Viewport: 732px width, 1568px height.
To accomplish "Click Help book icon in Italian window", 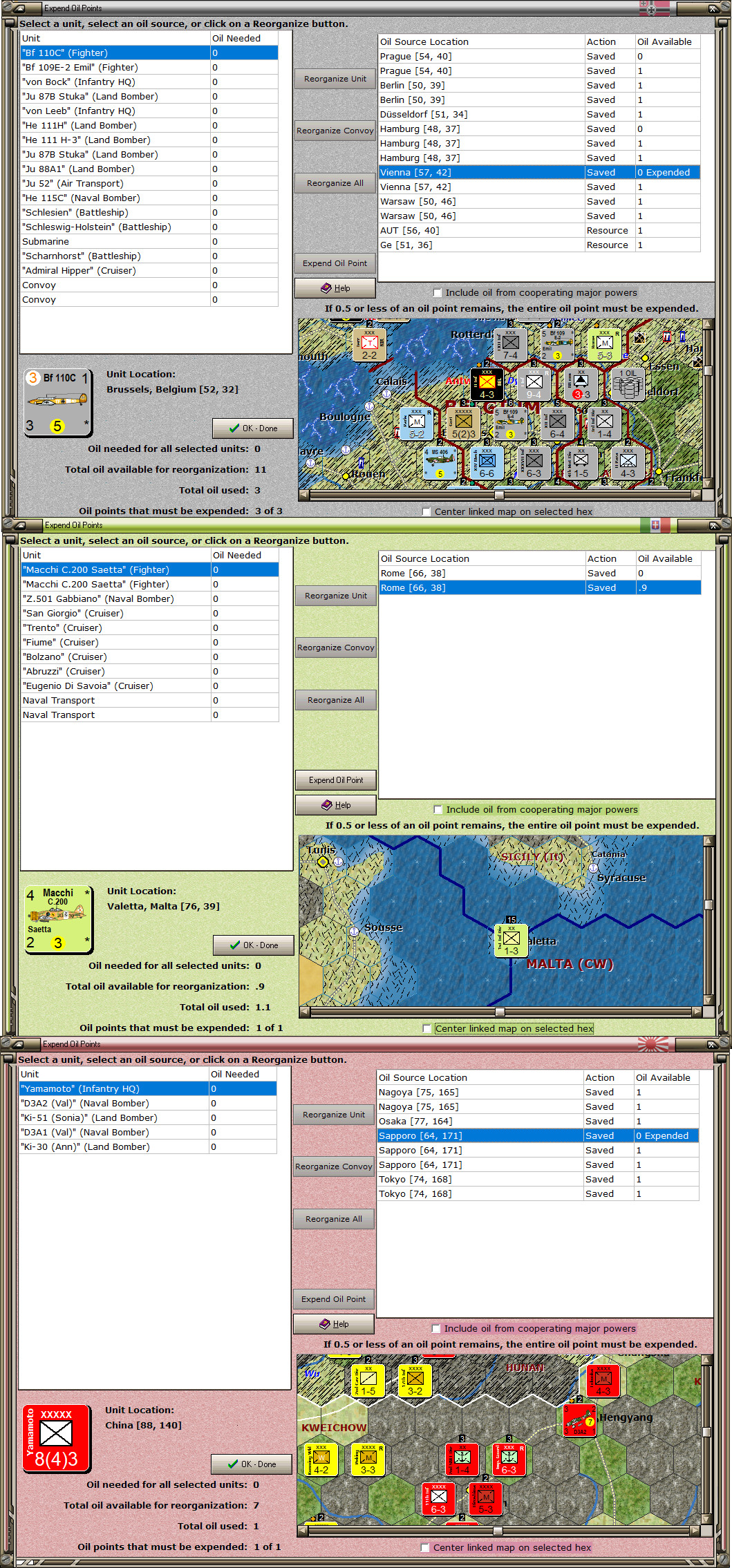I will [326, 805].
